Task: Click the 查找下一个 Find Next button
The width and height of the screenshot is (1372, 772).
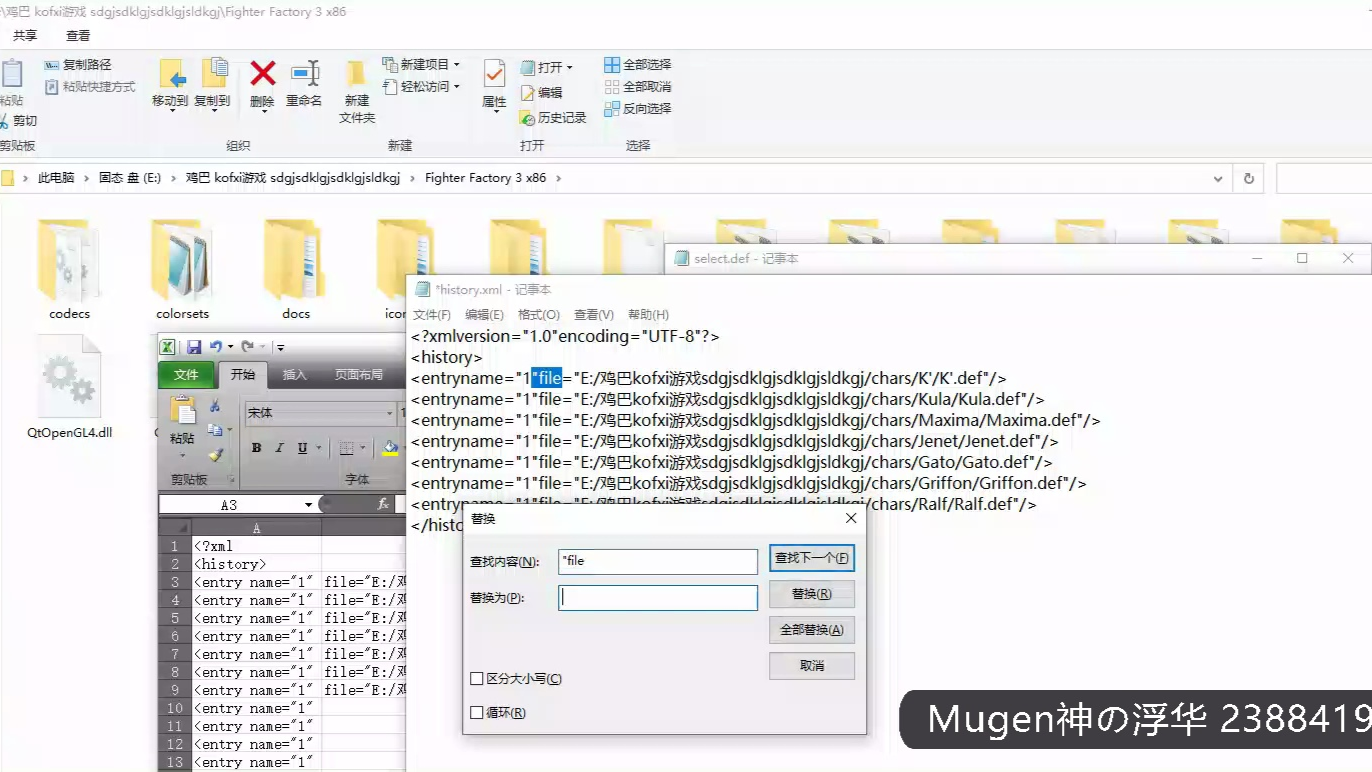Action: [811, 558]
